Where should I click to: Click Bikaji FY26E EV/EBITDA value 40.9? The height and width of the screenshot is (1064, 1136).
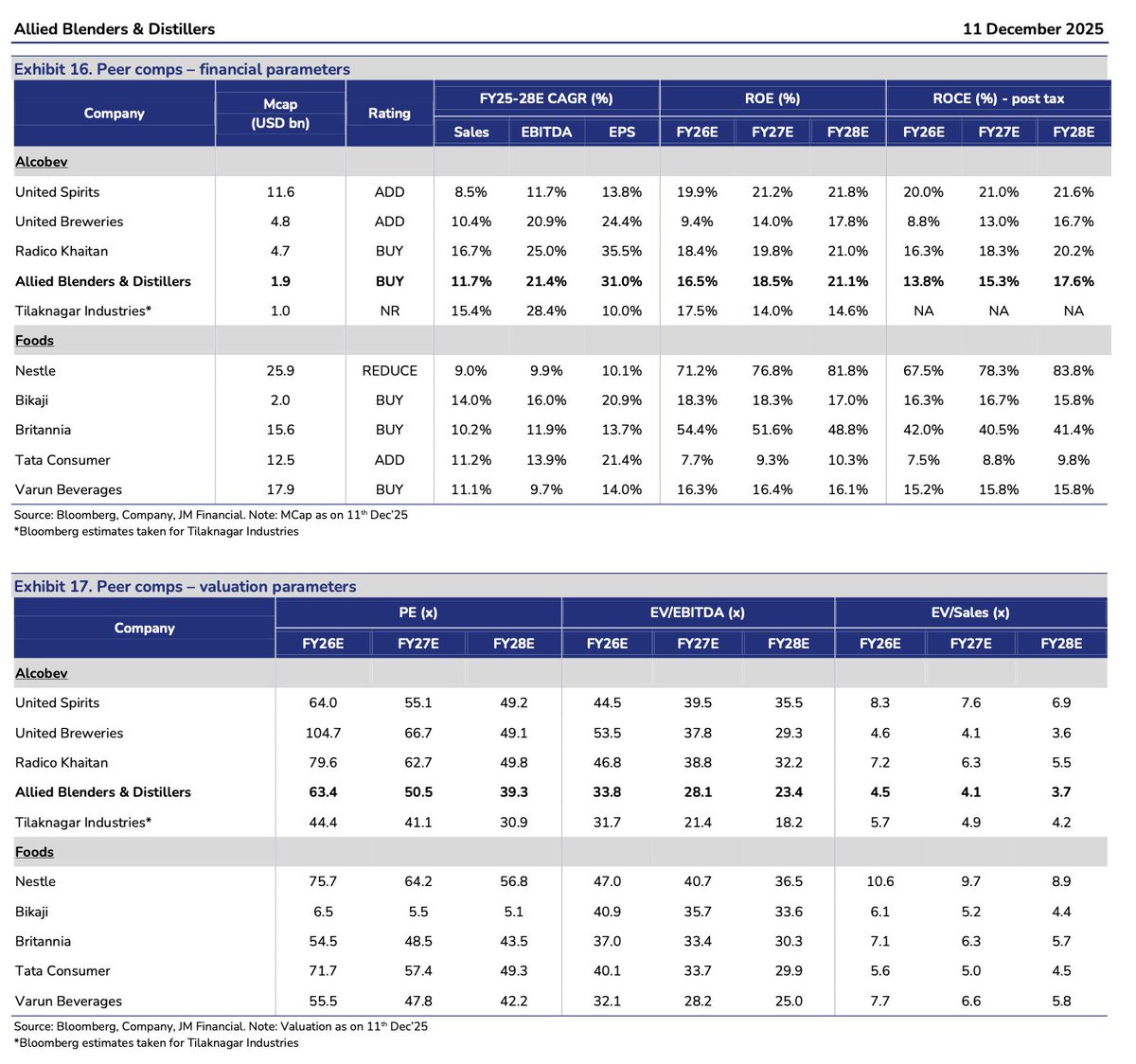click(607, 912)
